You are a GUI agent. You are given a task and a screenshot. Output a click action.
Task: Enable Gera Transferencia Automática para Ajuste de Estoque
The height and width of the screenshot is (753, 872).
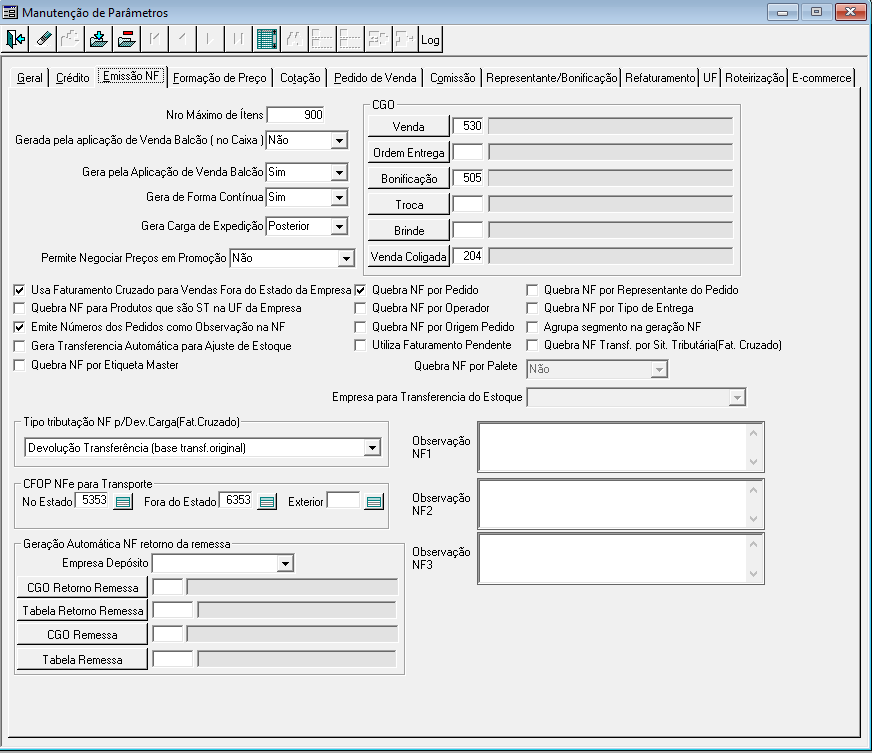point(19,346)
